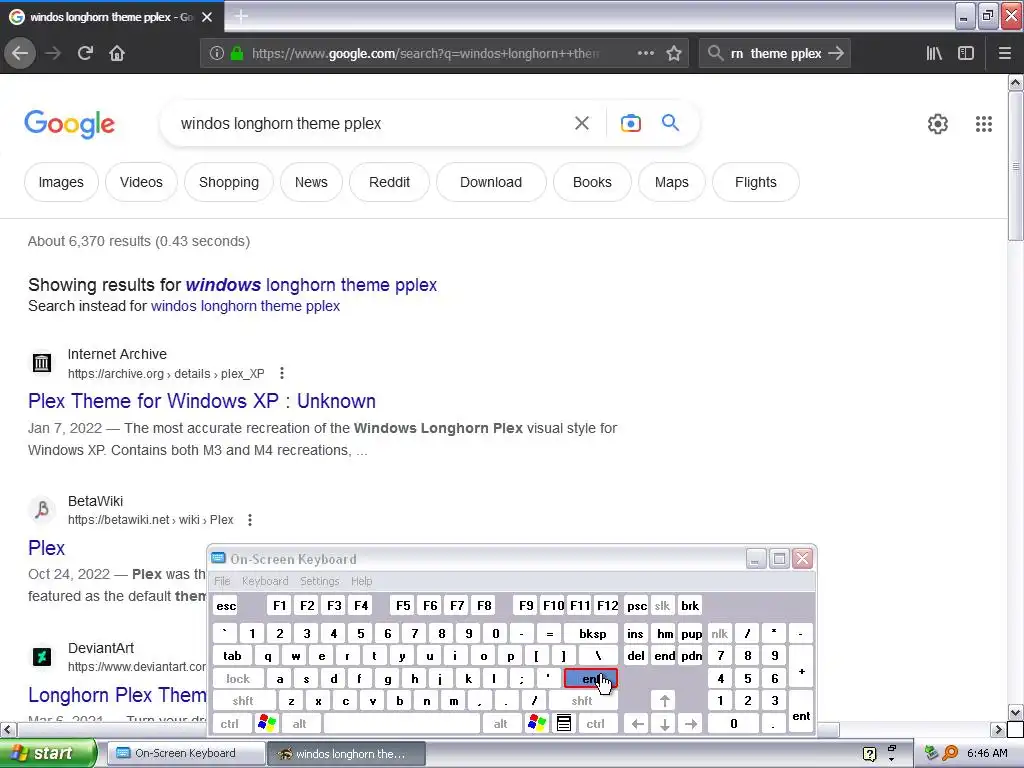Clear the Google search box text

click(581, 123)
